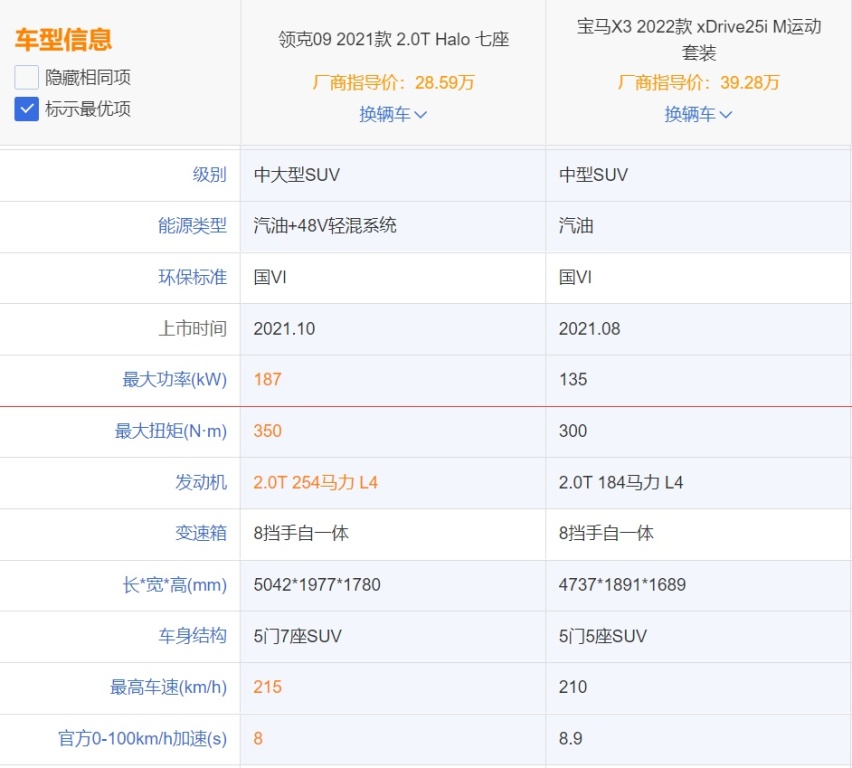852x768 pixels.
Task: Open 换辆车 dropdown under 宝马X3
Action: pos(698,114)
